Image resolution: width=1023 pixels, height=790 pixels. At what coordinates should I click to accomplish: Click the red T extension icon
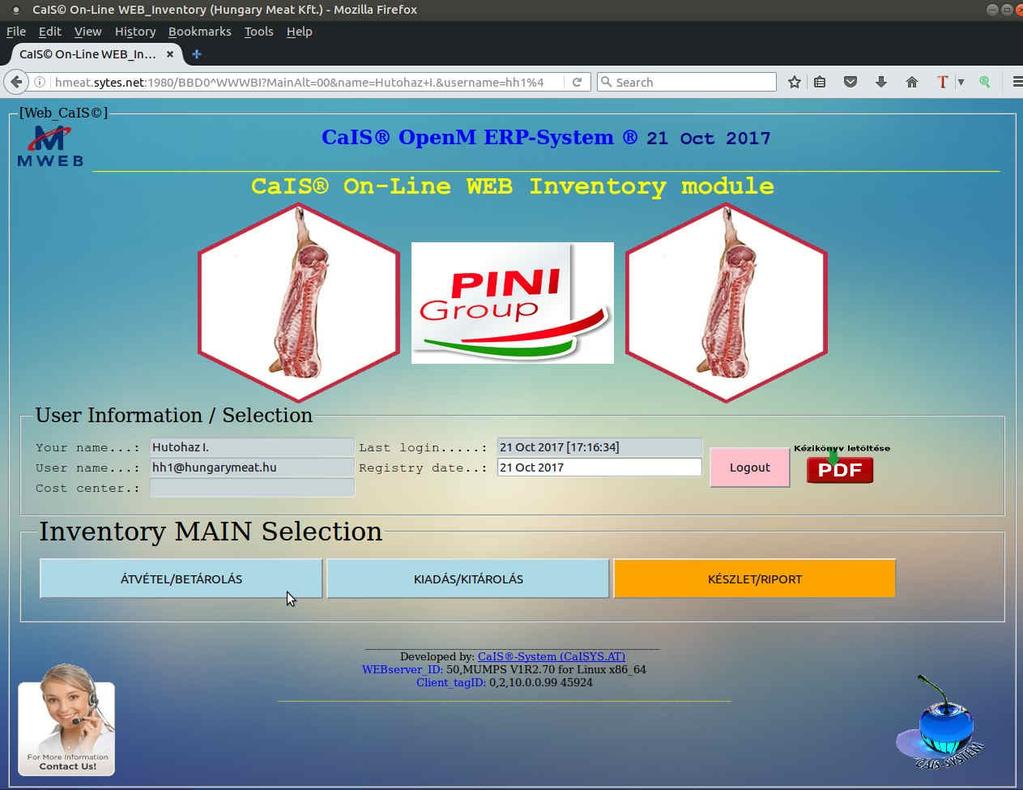pyautogui.click(x=942, y=82)
